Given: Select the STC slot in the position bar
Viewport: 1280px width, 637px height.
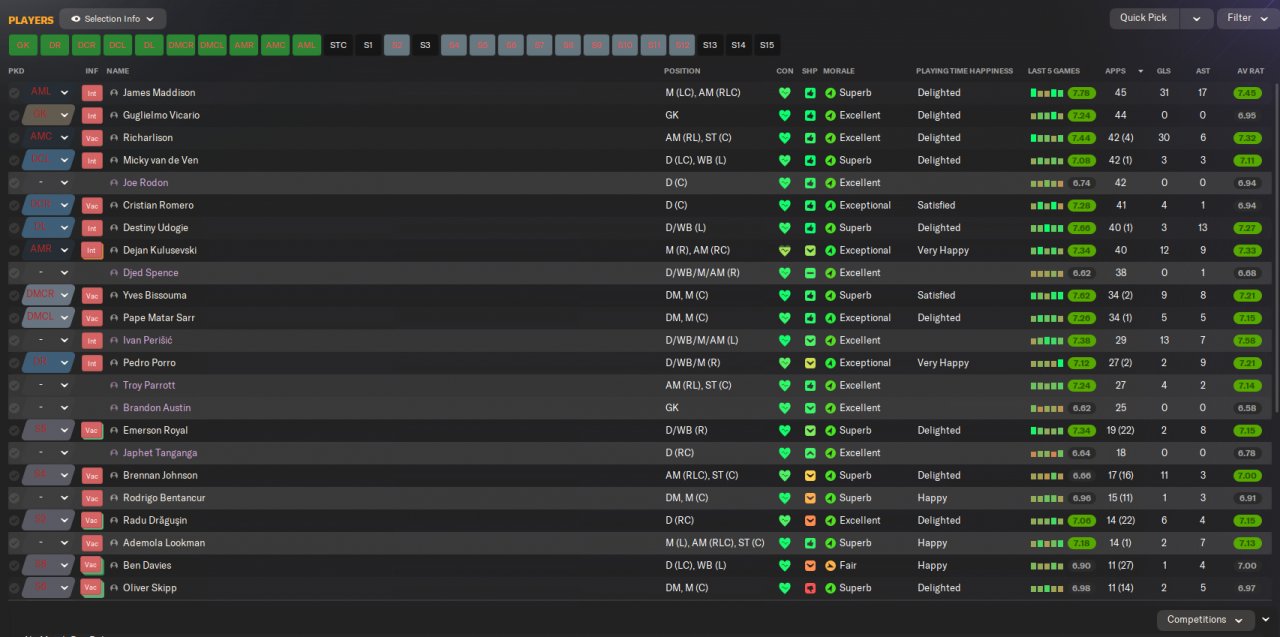Looking at the screenshot, I should point(338,45).
